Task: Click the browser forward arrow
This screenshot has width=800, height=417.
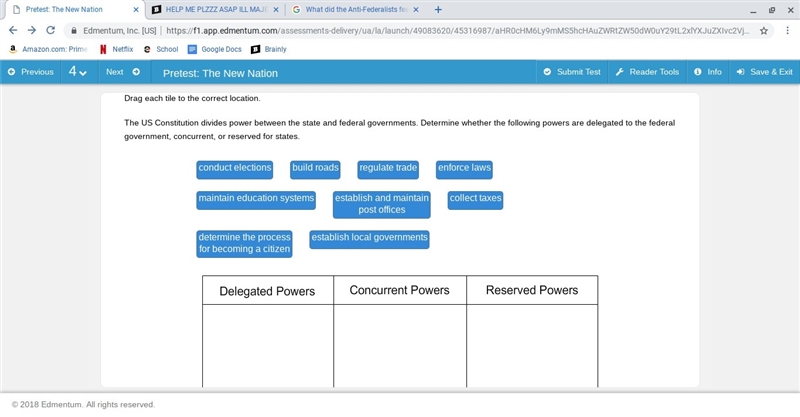Action: 32,30
